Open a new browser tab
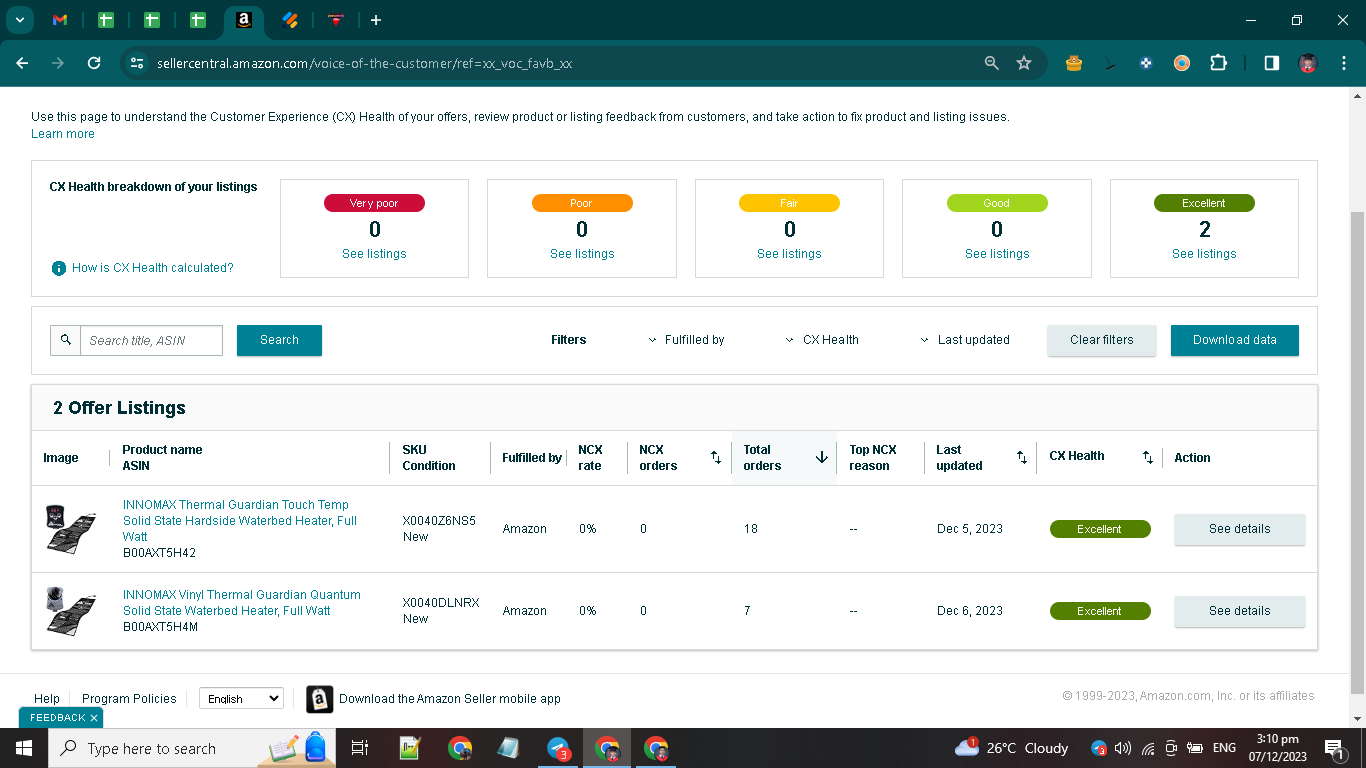 click(x=375, y=20)
